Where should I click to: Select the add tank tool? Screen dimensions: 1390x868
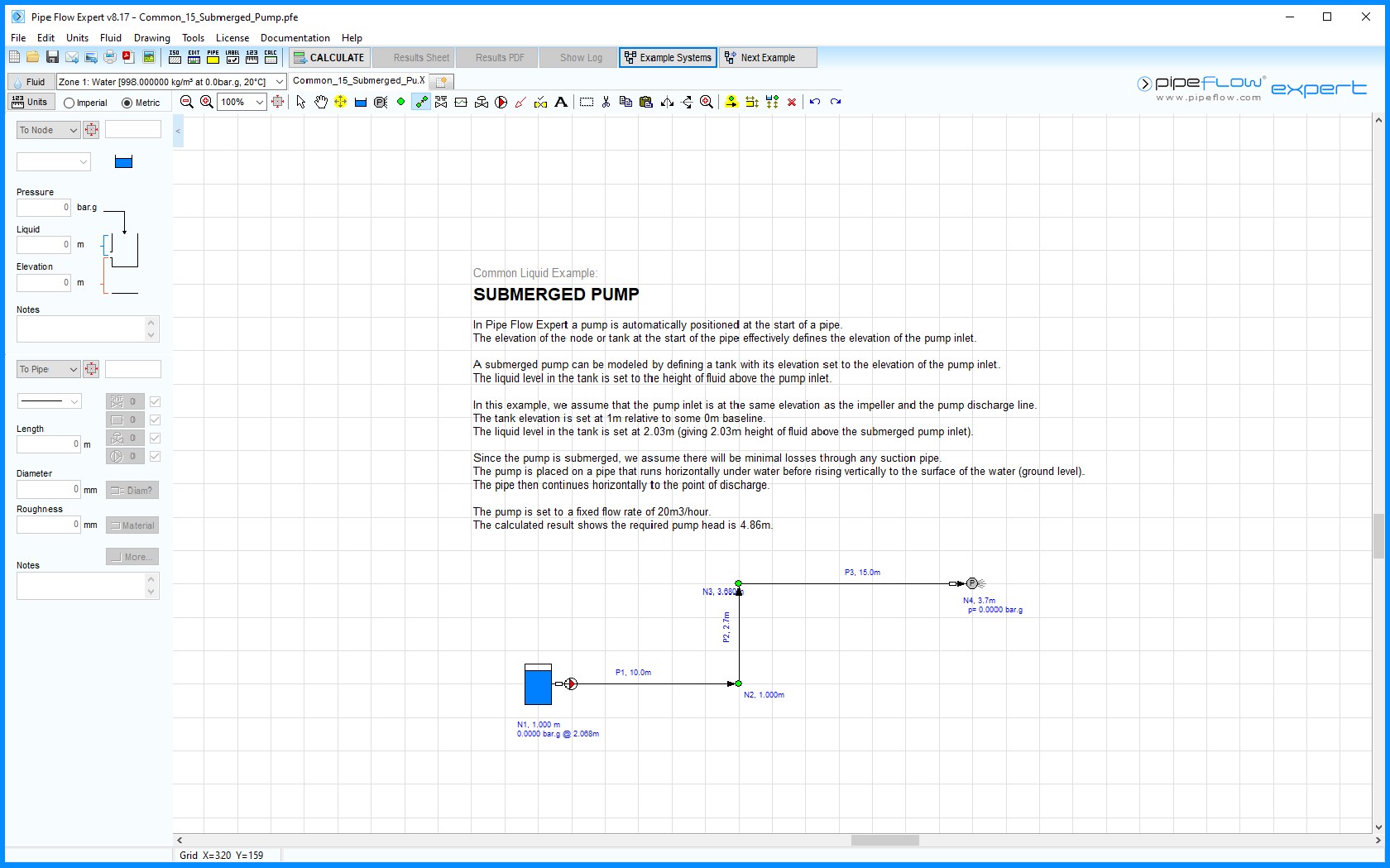(x=361, y=102)
